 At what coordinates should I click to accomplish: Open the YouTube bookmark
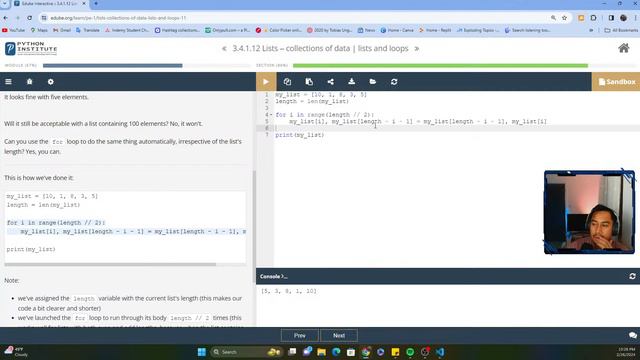(x=13, y=30)
